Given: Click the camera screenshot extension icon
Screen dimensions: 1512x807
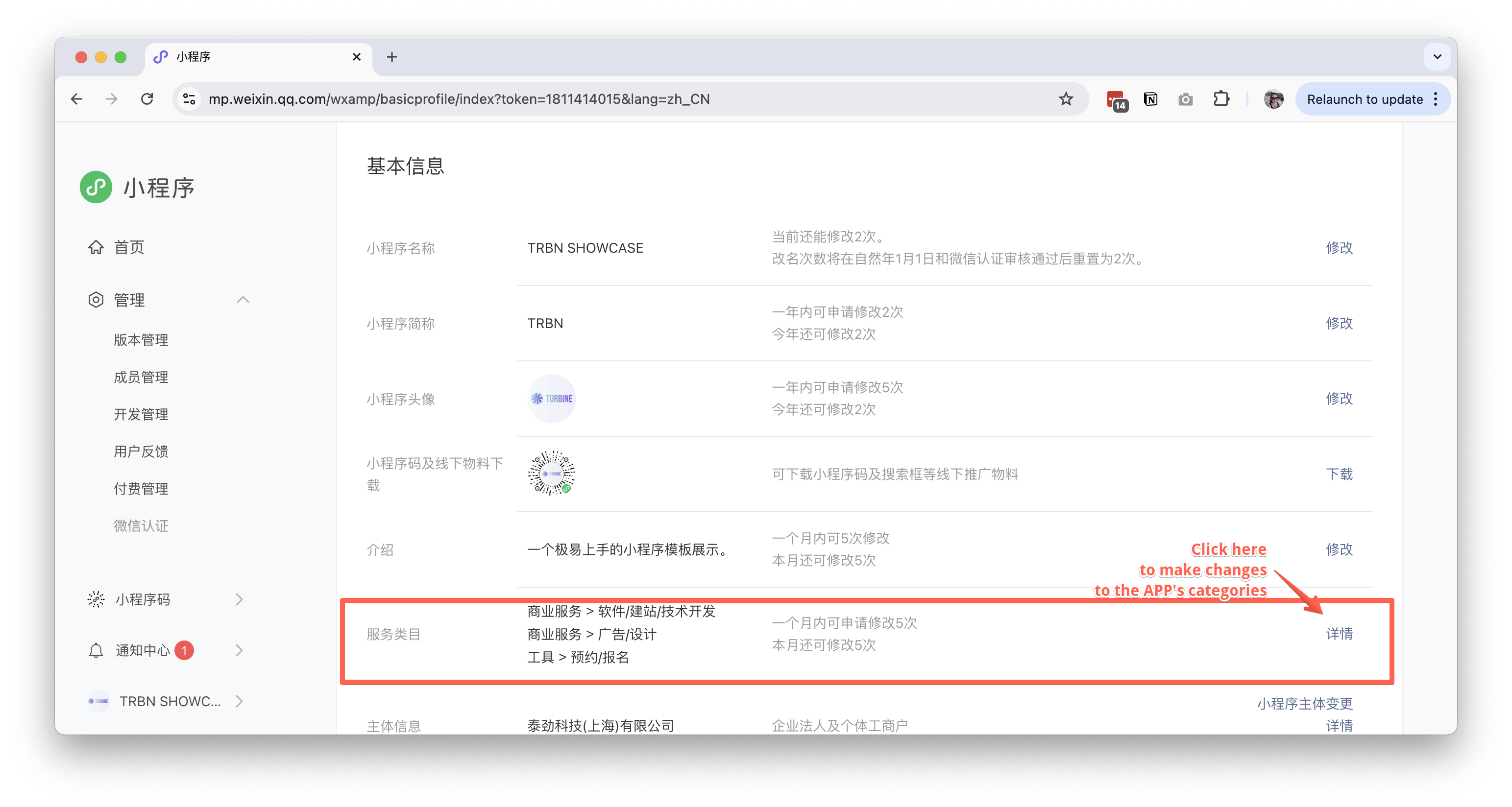Looking at the screenshot, I should tap(1185, 100).
